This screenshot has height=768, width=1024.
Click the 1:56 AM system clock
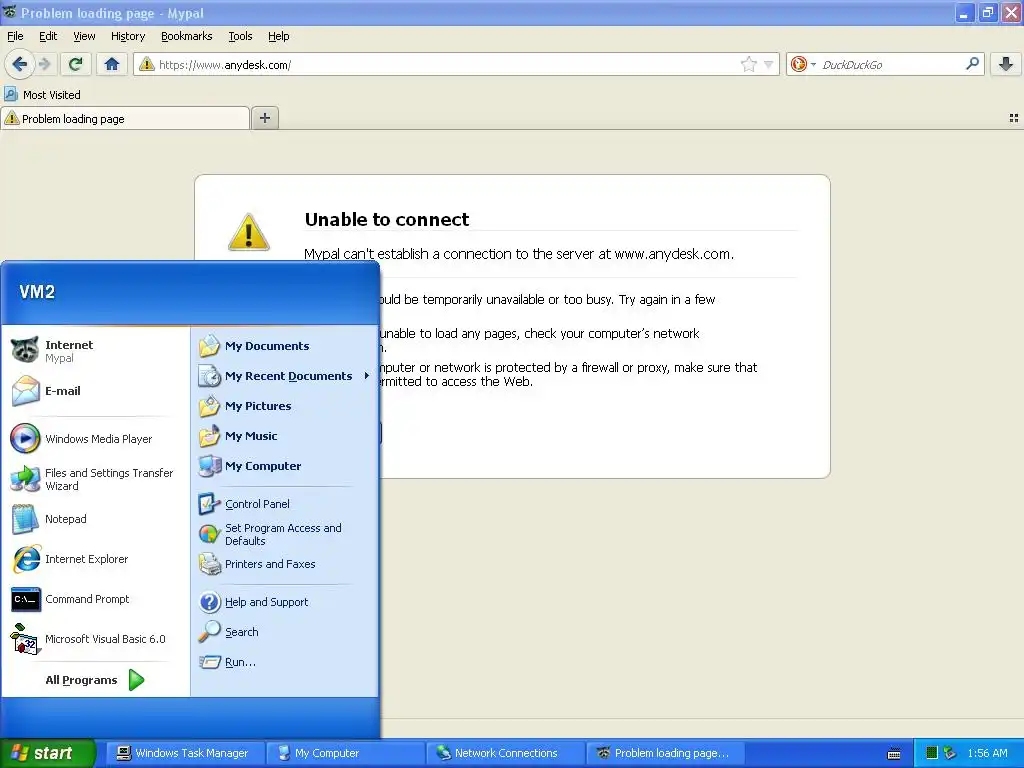[987, 753]
